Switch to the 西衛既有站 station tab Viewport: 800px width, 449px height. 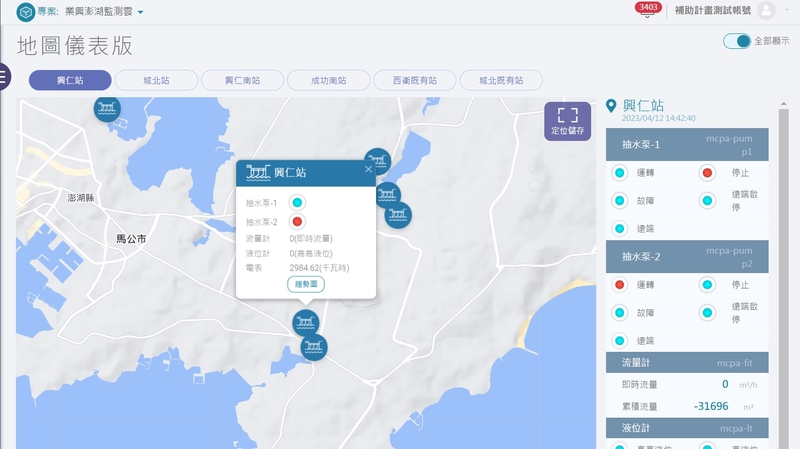[x=414, y=81]
